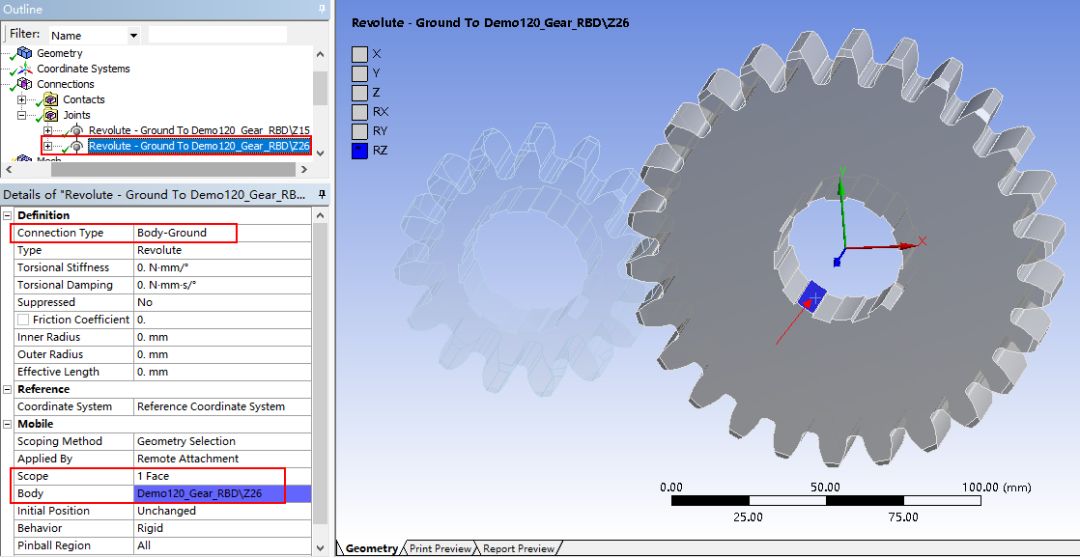1080x558 pixels.
Task: Select the Joints tree item
Action: click(76, 115)
